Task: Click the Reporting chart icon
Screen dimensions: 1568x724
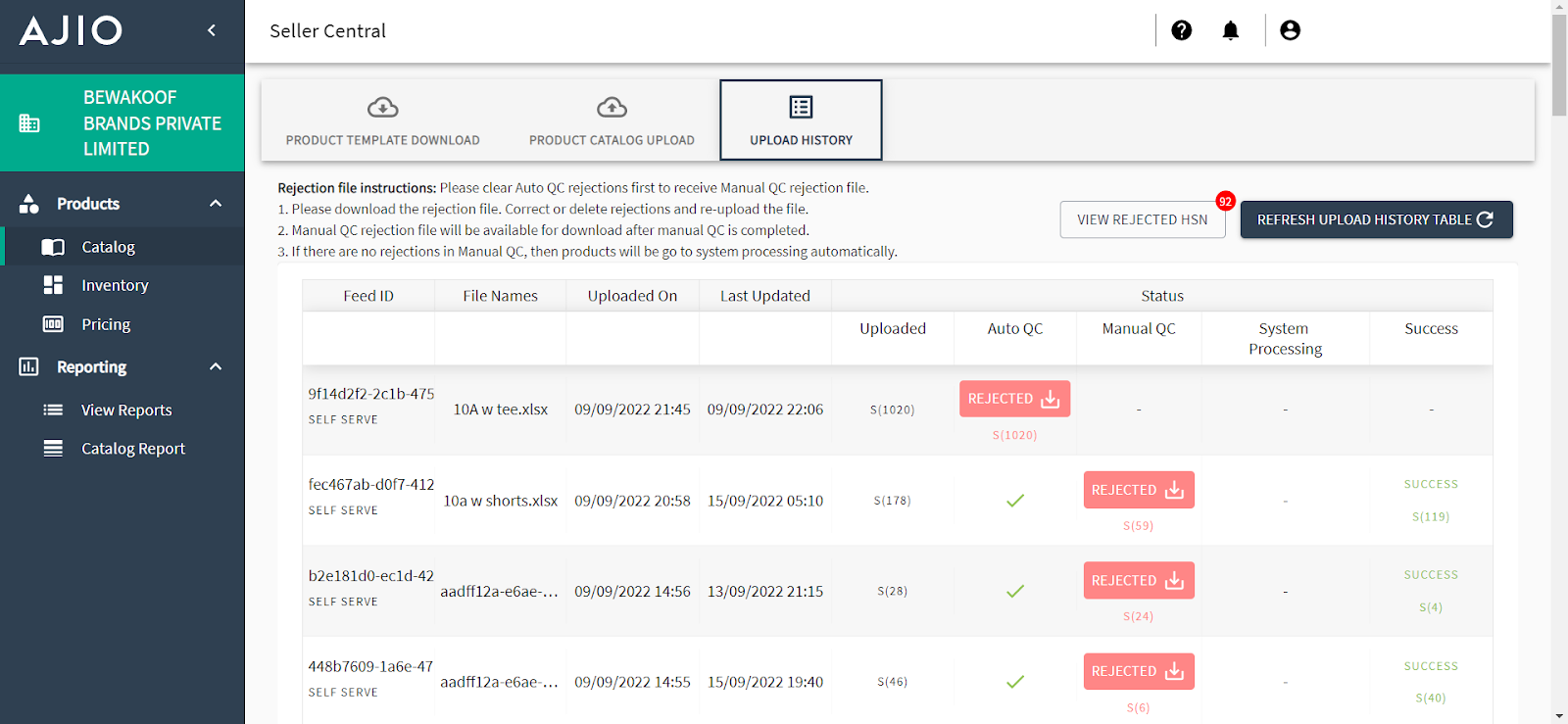Action: coord(29,366)
